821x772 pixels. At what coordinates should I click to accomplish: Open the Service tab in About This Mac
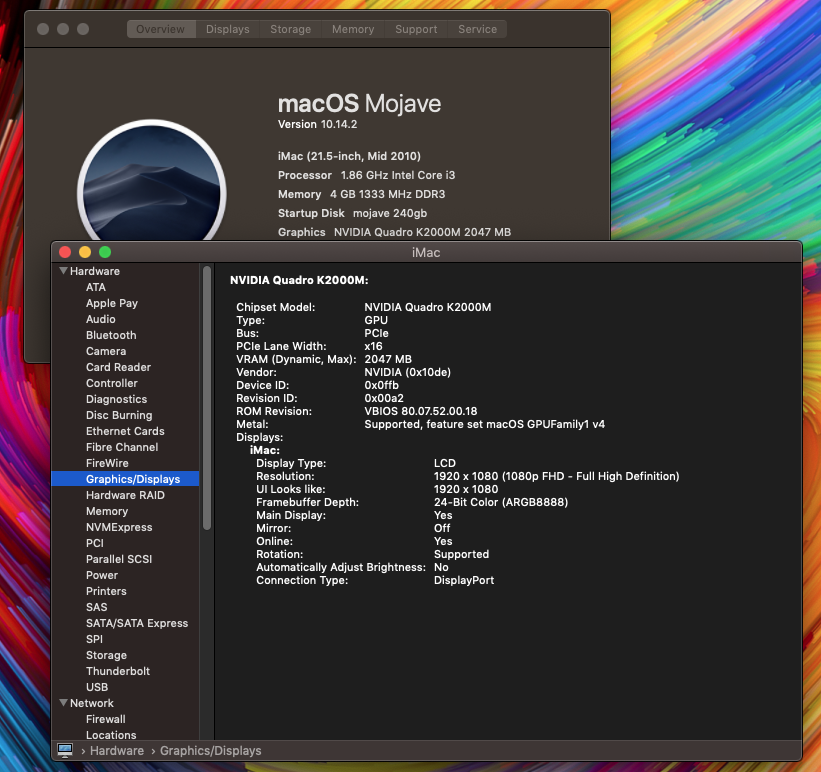click(x=477, y=29)
